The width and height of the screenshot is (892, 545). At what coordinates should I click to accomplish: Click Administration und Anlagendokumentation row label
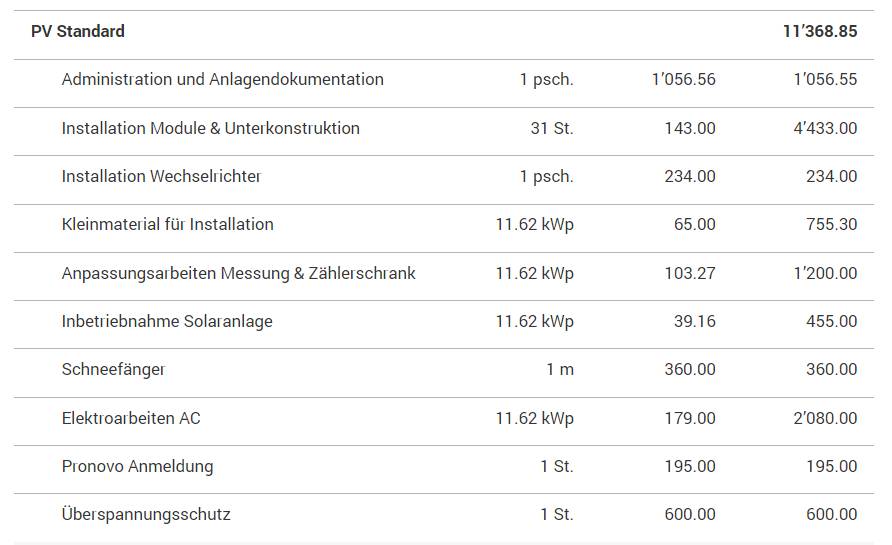[x=222, y=79]
